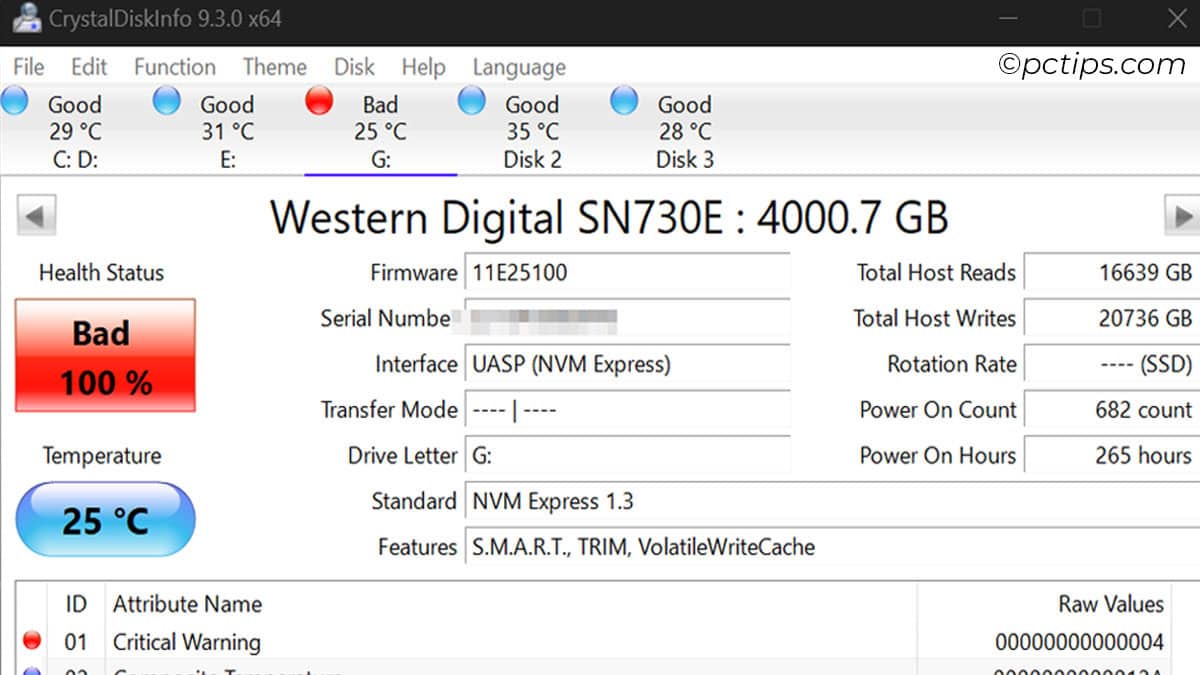Open the Theme menu
Viewport: 1200px width, 675px height.
274,67
